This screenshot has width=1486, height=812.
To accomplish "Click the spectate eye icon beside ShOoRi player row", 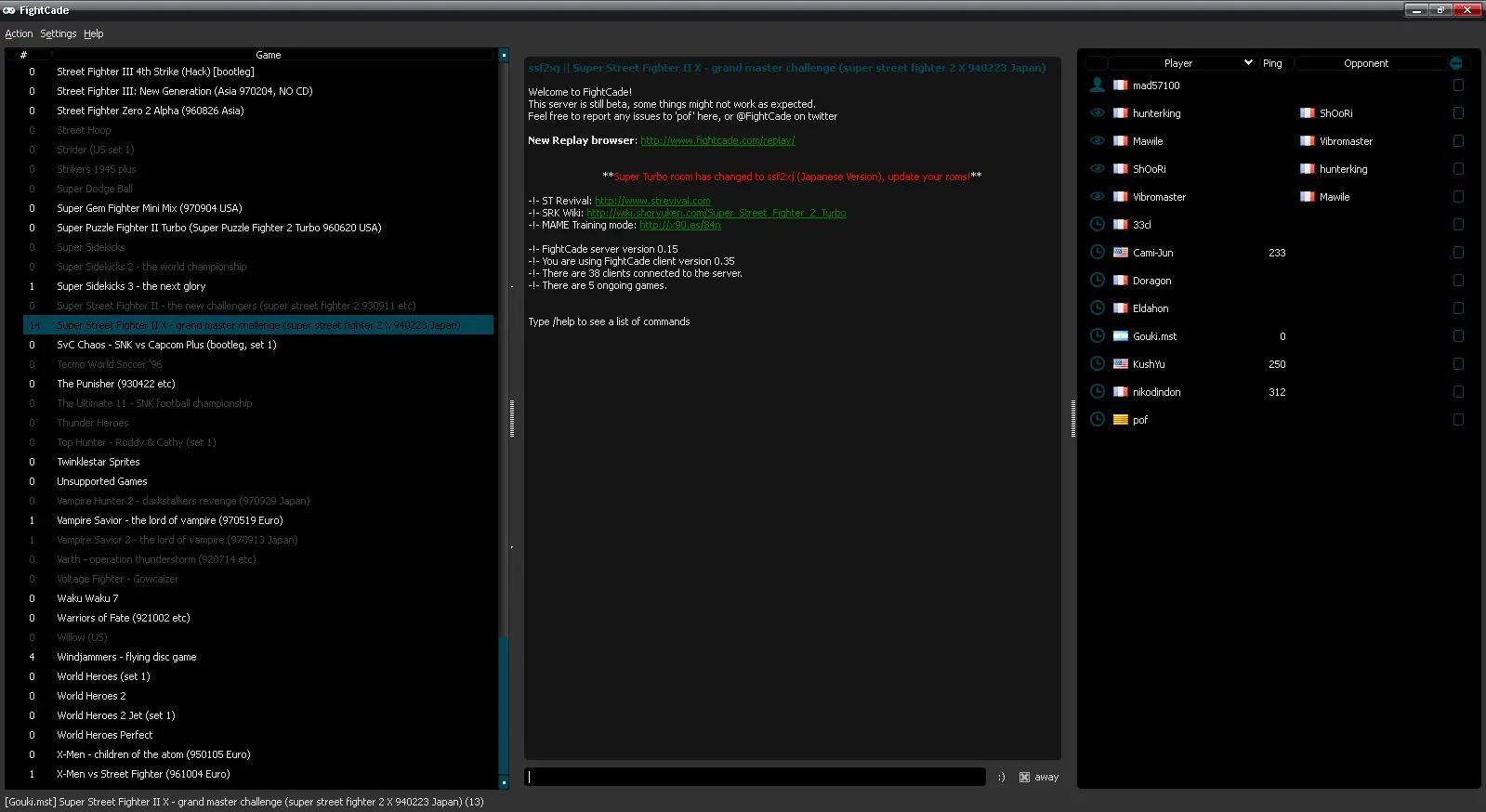I will pyautogui.click(x=1097, y=168).
